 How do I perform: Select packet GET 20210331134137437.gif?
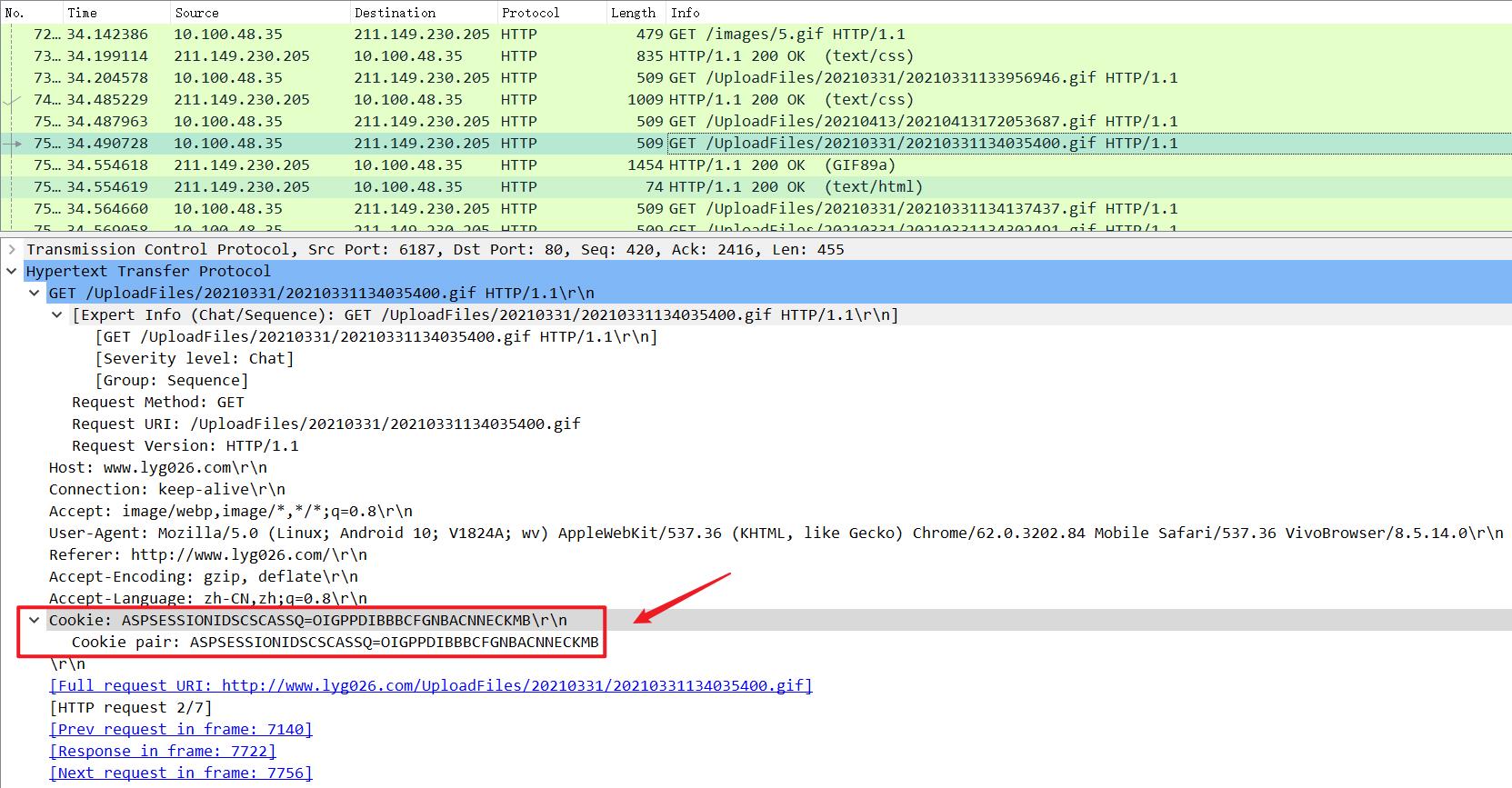(x=756, y=209)
